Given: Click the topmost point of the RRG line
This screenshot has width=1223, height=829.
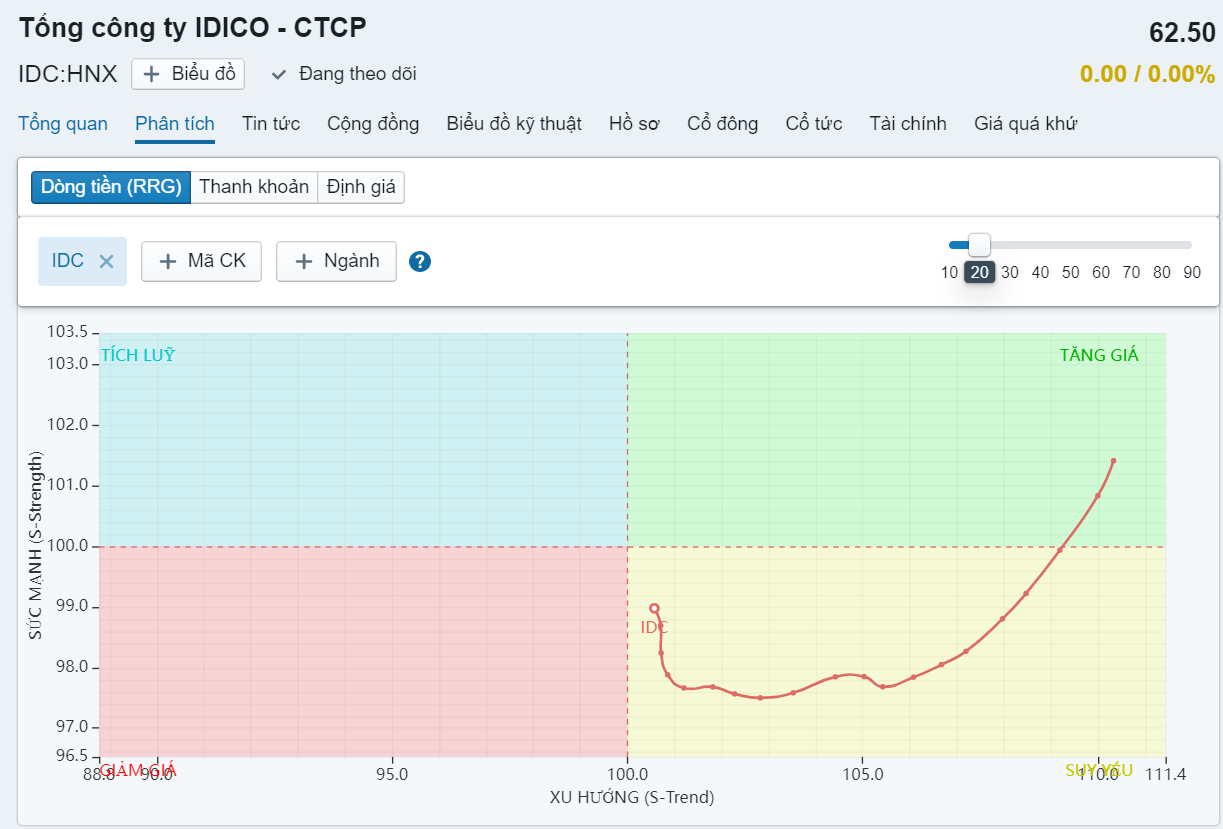Looking at the screenshot, I should coord(1113,461).
